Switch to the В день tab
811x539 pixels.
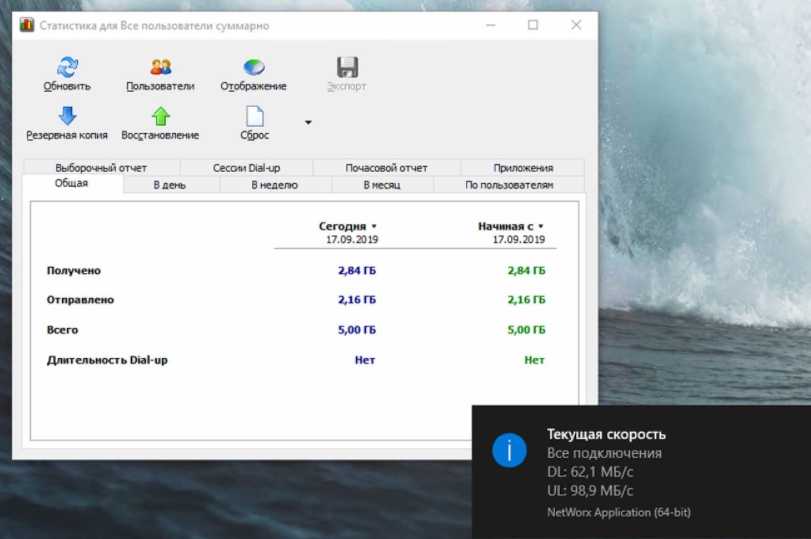169,185
